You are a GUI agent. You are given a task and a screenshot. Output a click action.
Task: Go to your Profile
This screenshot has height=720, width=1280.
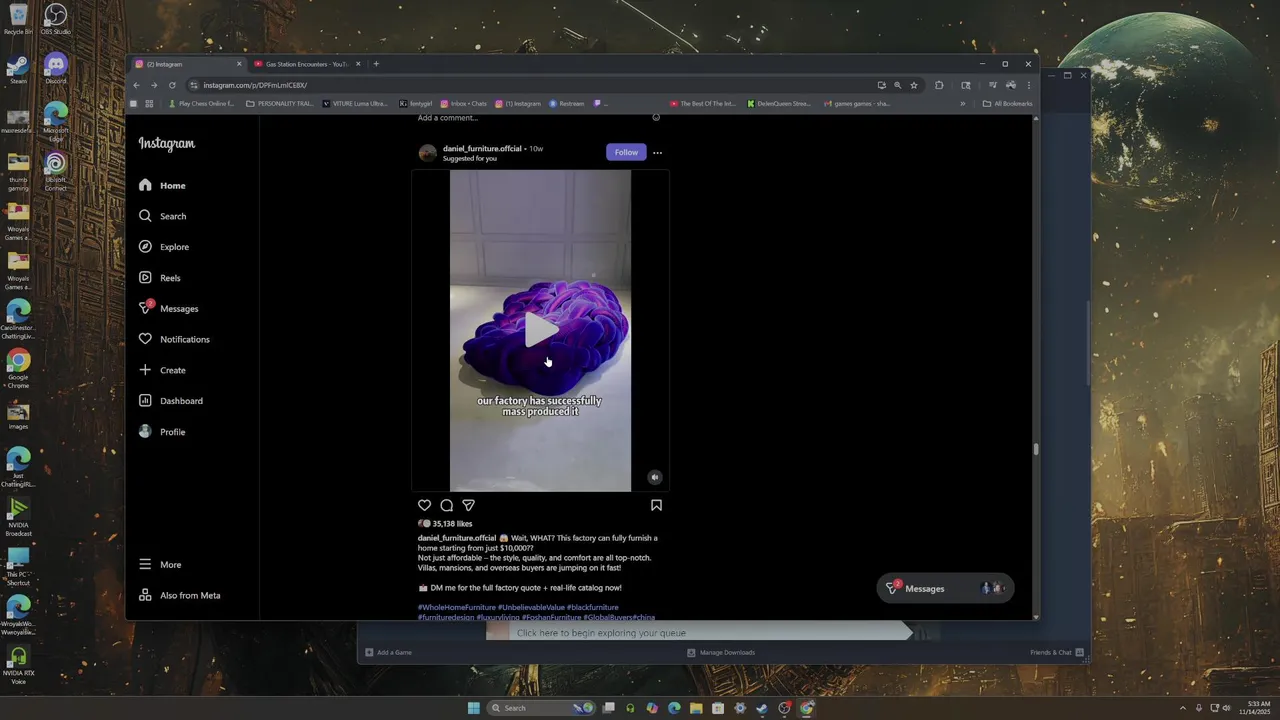(162, 432)
